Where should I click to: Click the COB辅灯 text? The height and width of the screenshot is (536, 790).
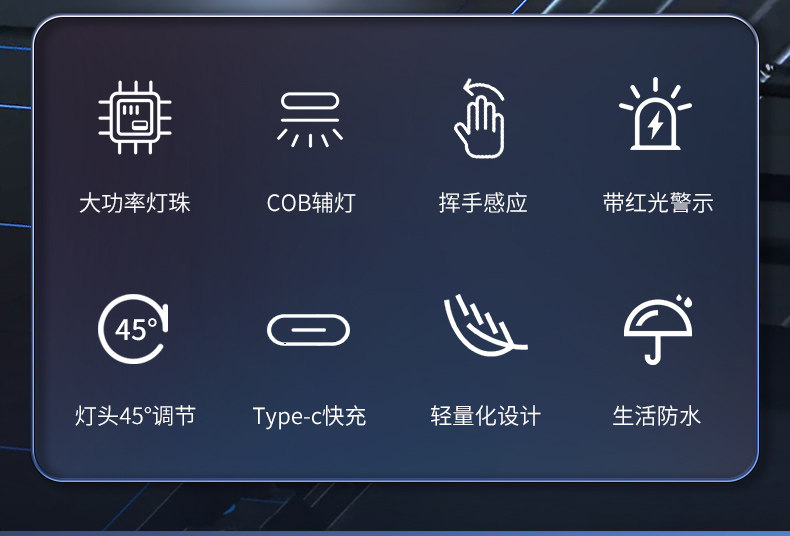click(311, 203)
